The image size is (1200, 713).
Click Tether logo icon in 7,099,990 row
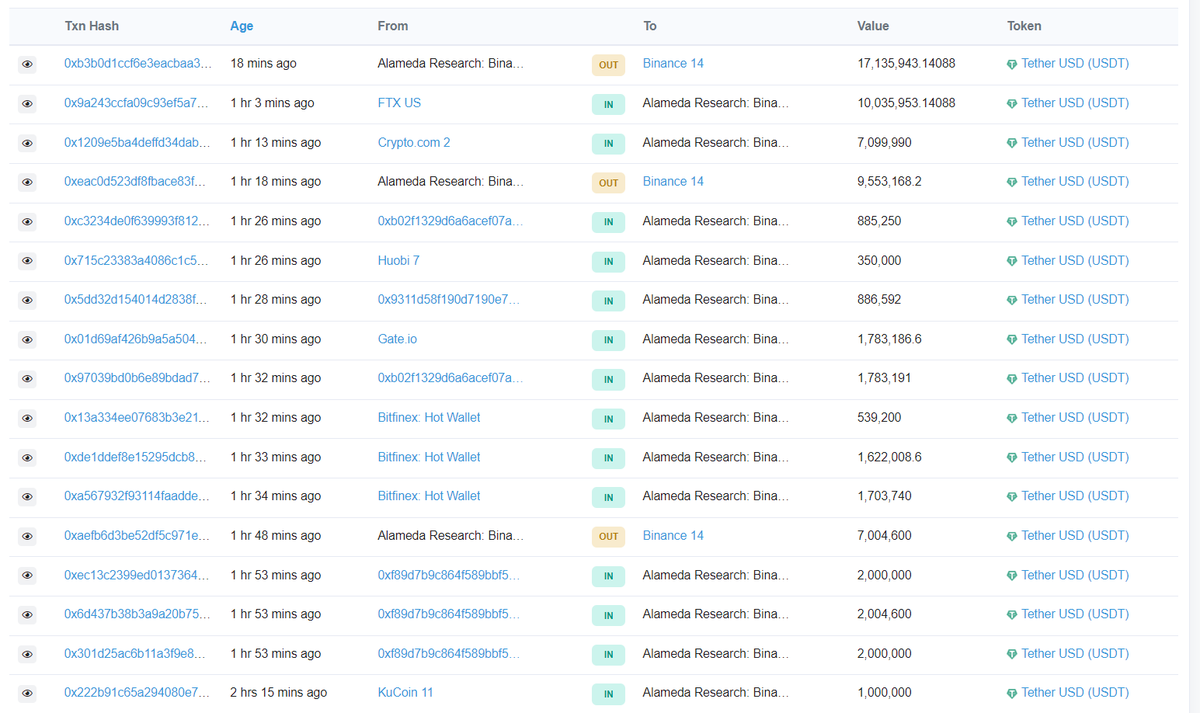pyautogui.click(x=1012, y=143)
